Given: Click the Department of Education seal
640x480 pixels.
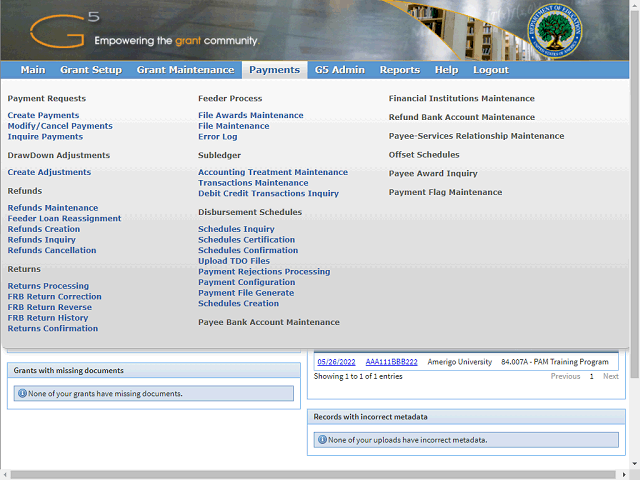Looking at the screenshot, I should pyautogui.click(x=555, y=31).
